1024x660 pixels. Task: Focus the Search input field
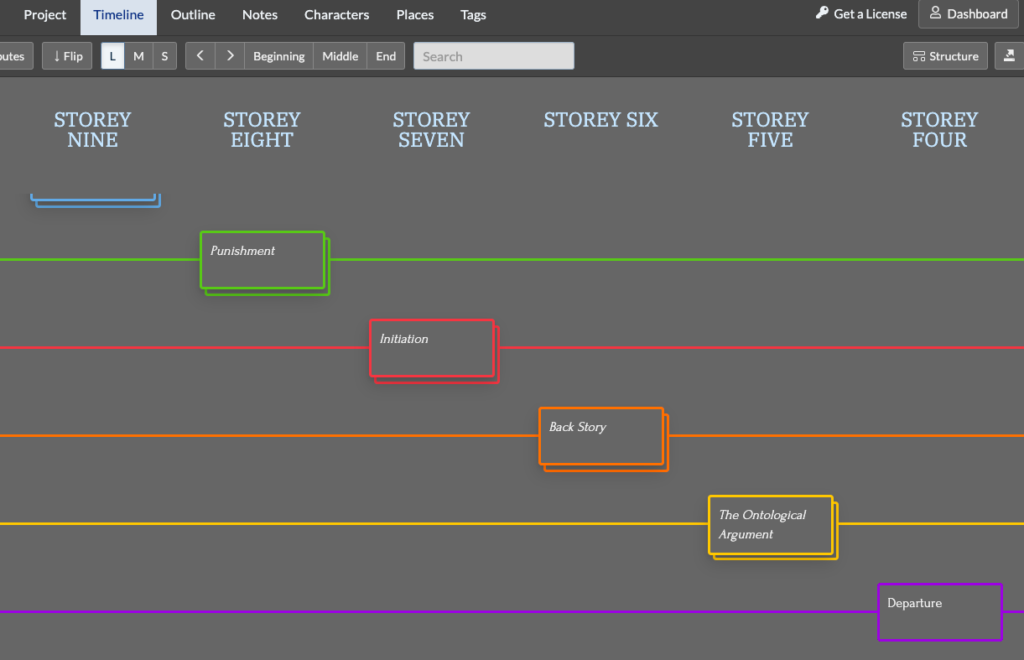(x=494, y=56)
